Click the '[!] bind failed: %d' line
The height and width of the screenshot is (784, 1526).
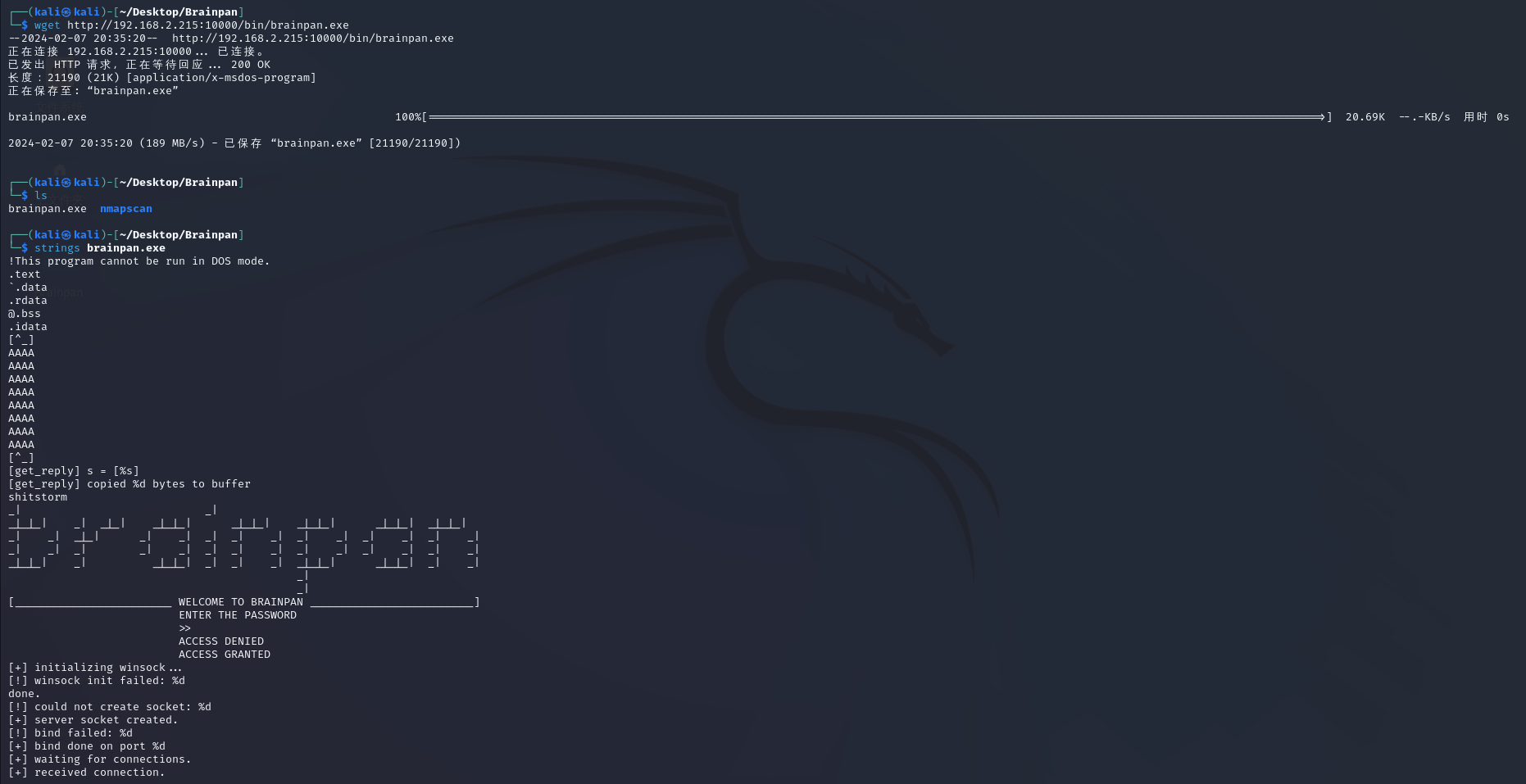click(70, 733)
